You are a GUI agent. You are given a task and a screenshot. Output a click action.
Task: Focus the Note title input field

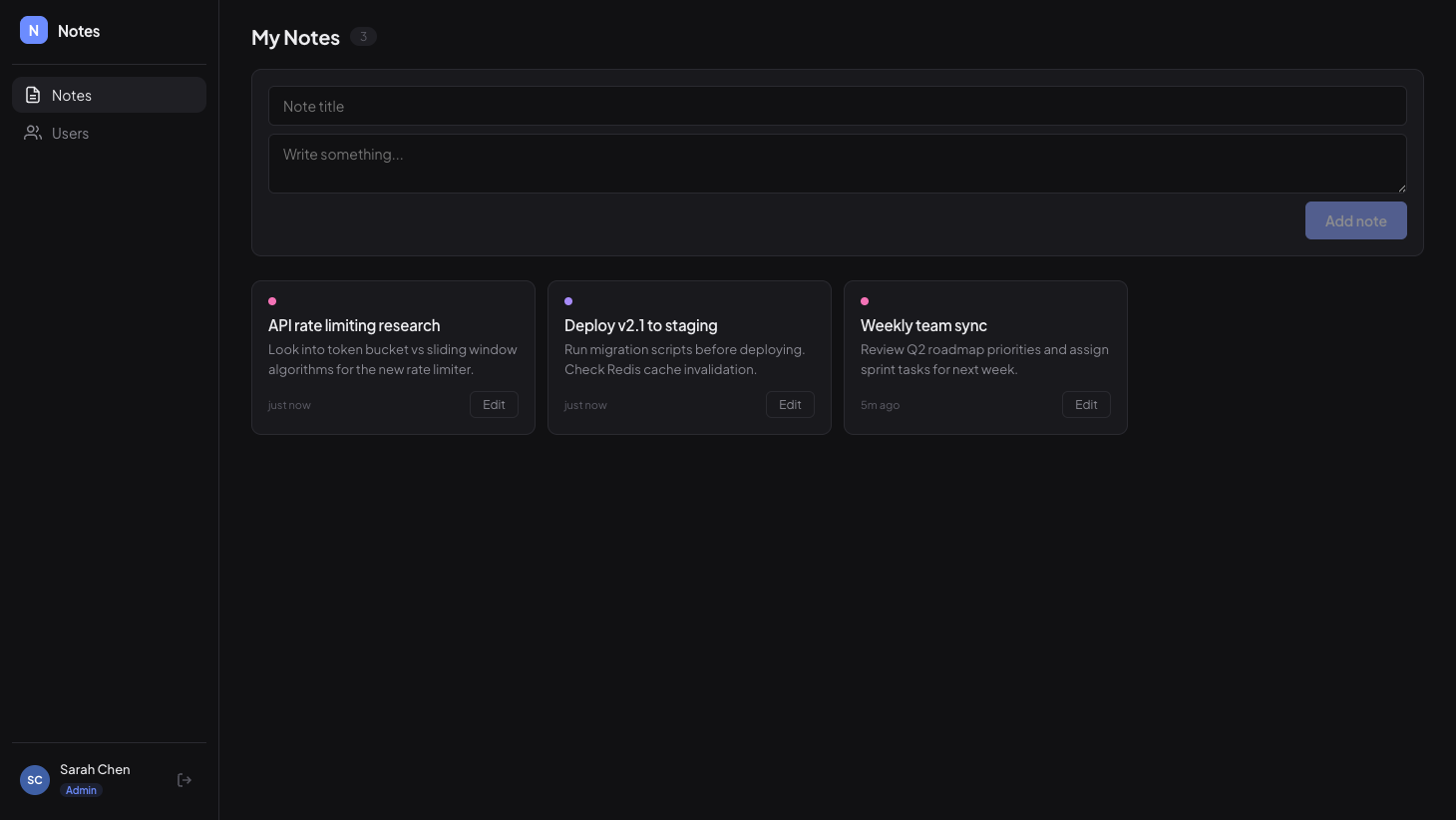coord(838,106)
